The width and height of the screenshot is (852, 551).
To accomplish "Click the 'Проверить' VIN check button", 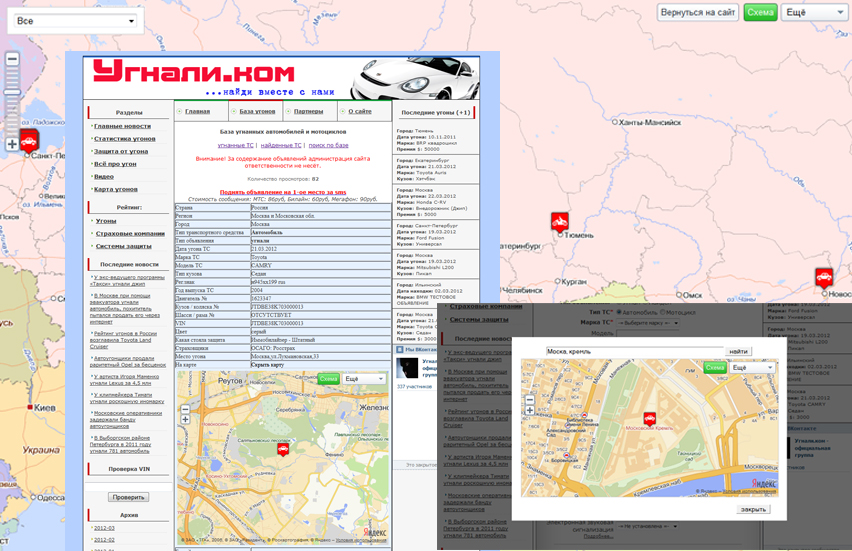I will click(128, 497).
